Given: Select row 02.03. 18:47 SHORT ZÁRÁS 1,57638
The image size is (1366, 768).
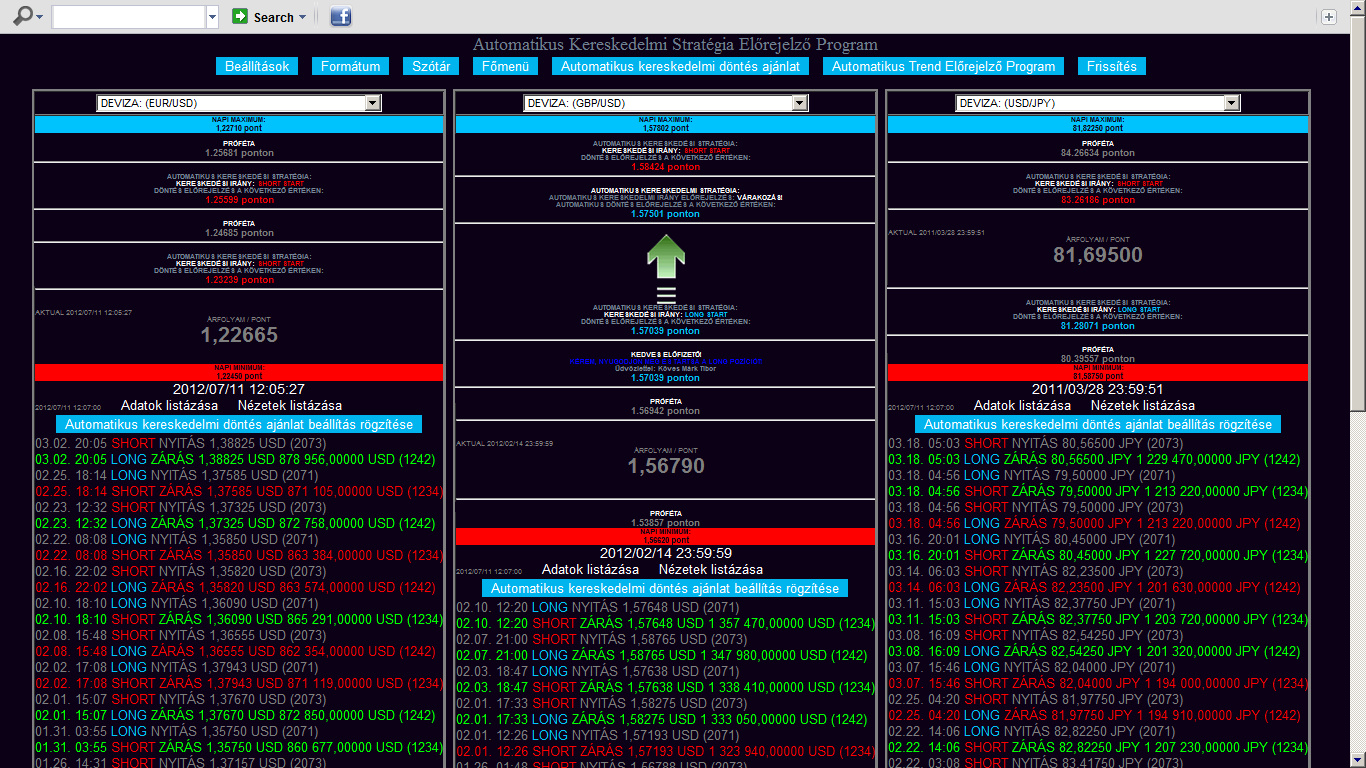Looking at the screenshot, I should [x=665, y=687].
